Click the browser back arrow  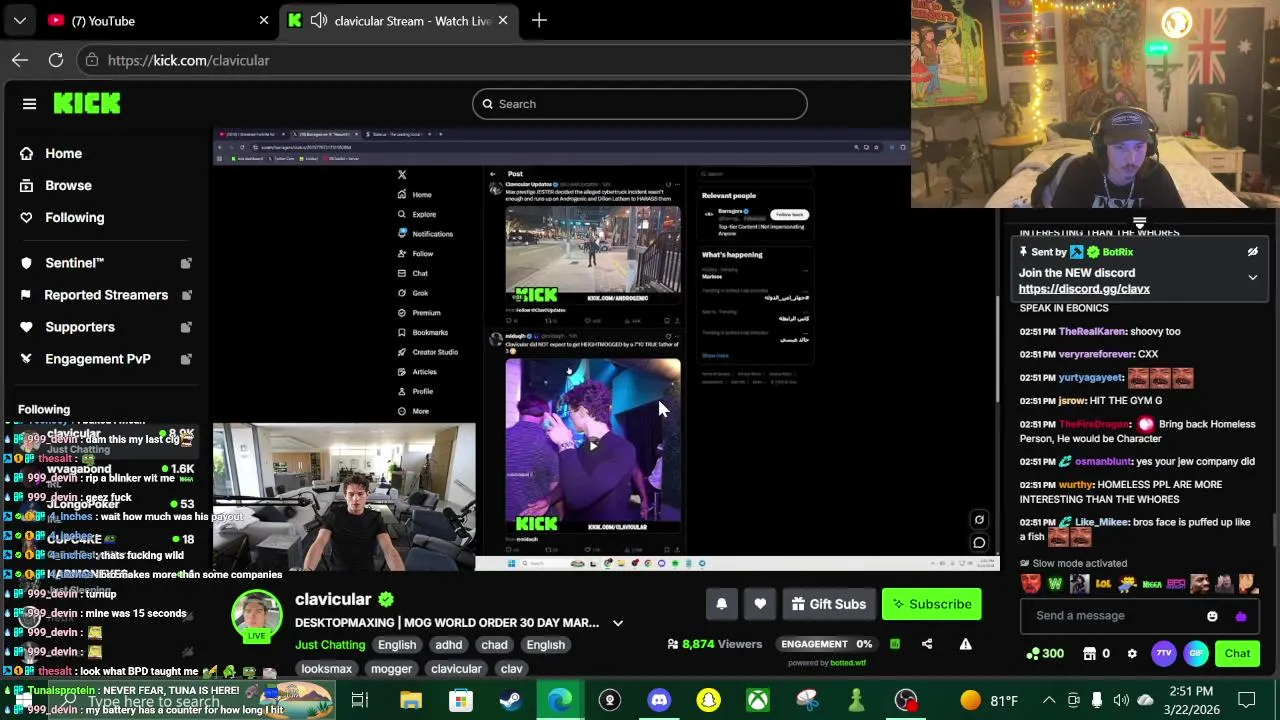pos(20,60)
